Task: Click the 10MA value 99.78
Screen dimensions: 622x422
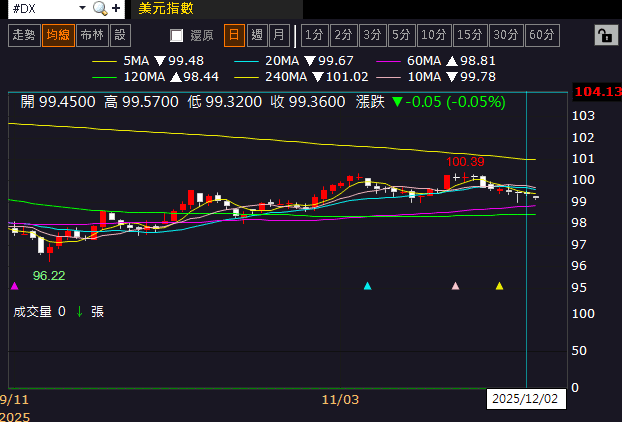Action: (478, 77)
